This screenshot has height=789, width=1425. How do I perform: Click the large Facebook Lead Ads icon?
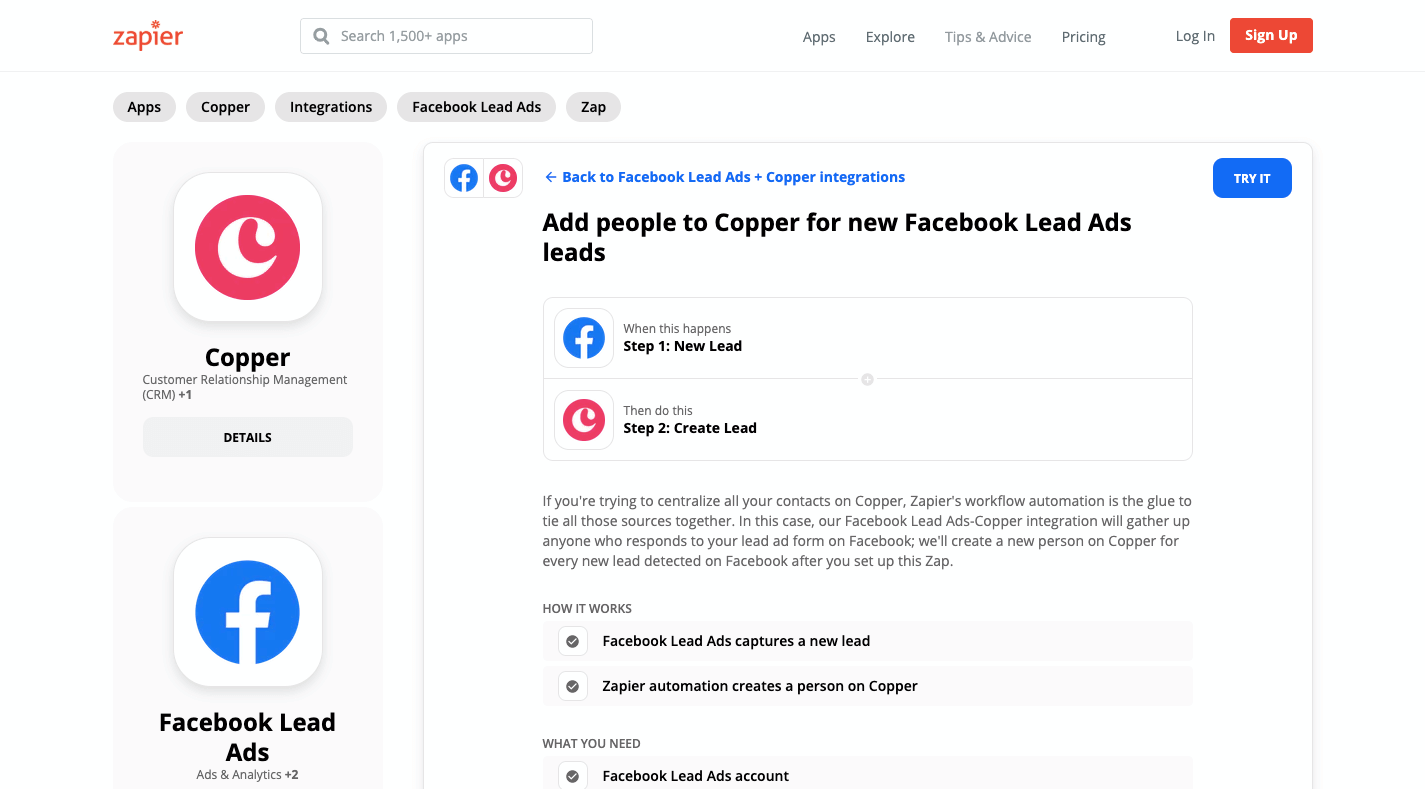pyautogui.click(x=248, y=612)
